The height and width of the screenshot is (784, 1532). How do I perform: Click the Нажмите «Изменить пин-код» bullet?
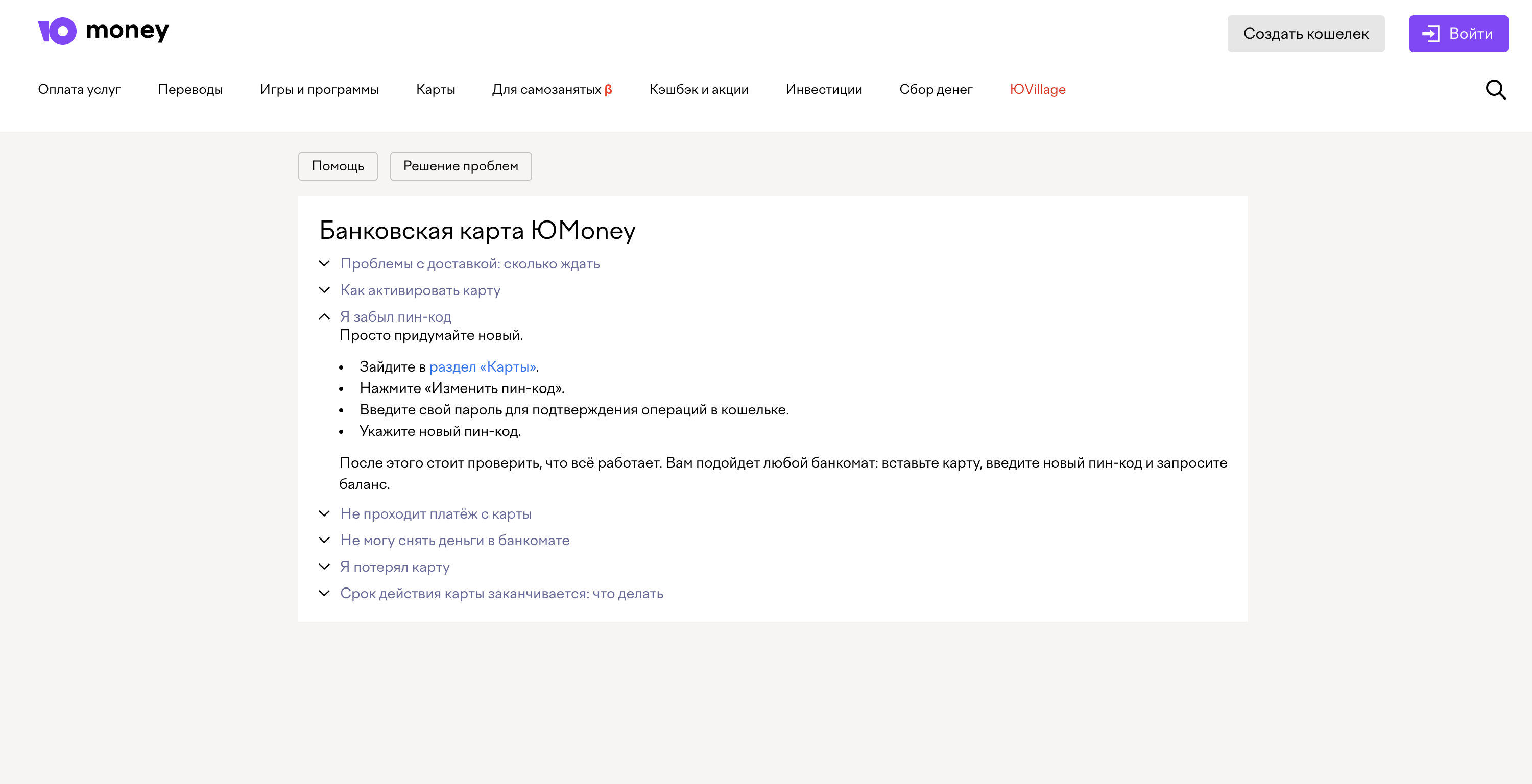click(x=462, y=389)
